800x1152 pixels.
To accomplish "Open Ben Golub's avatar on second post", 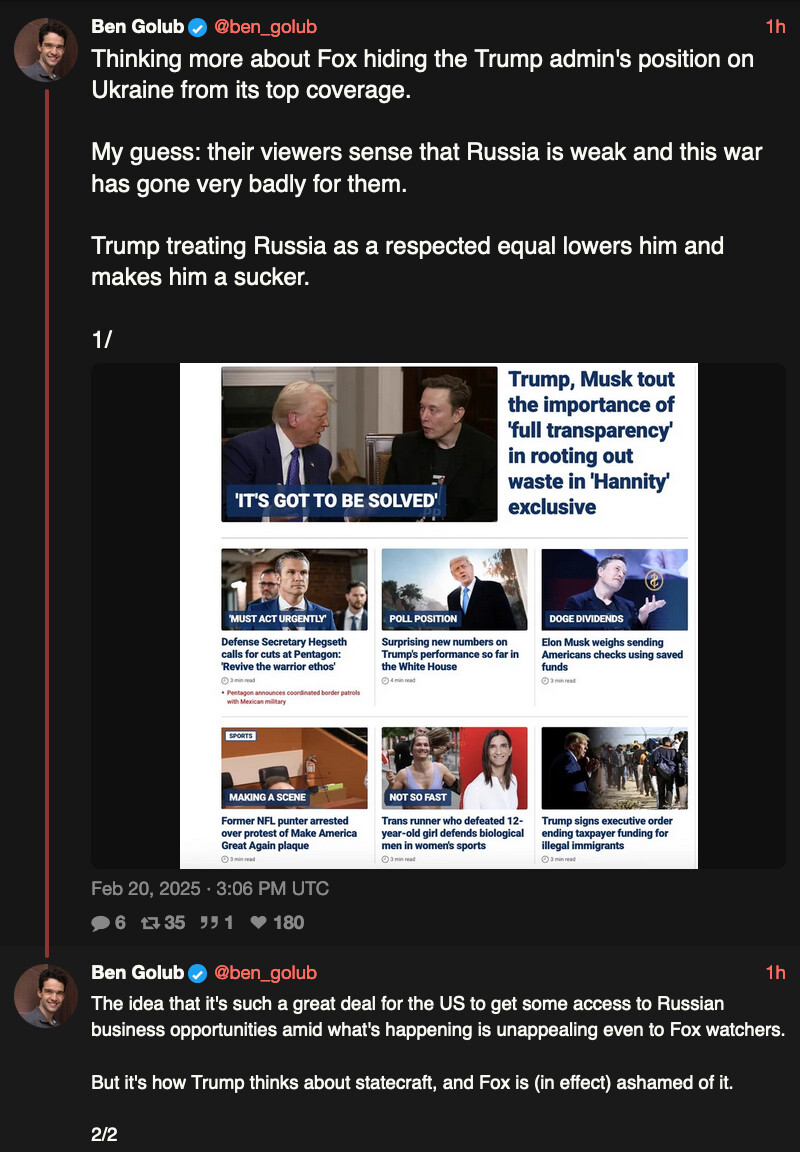I will pos(46,996).
